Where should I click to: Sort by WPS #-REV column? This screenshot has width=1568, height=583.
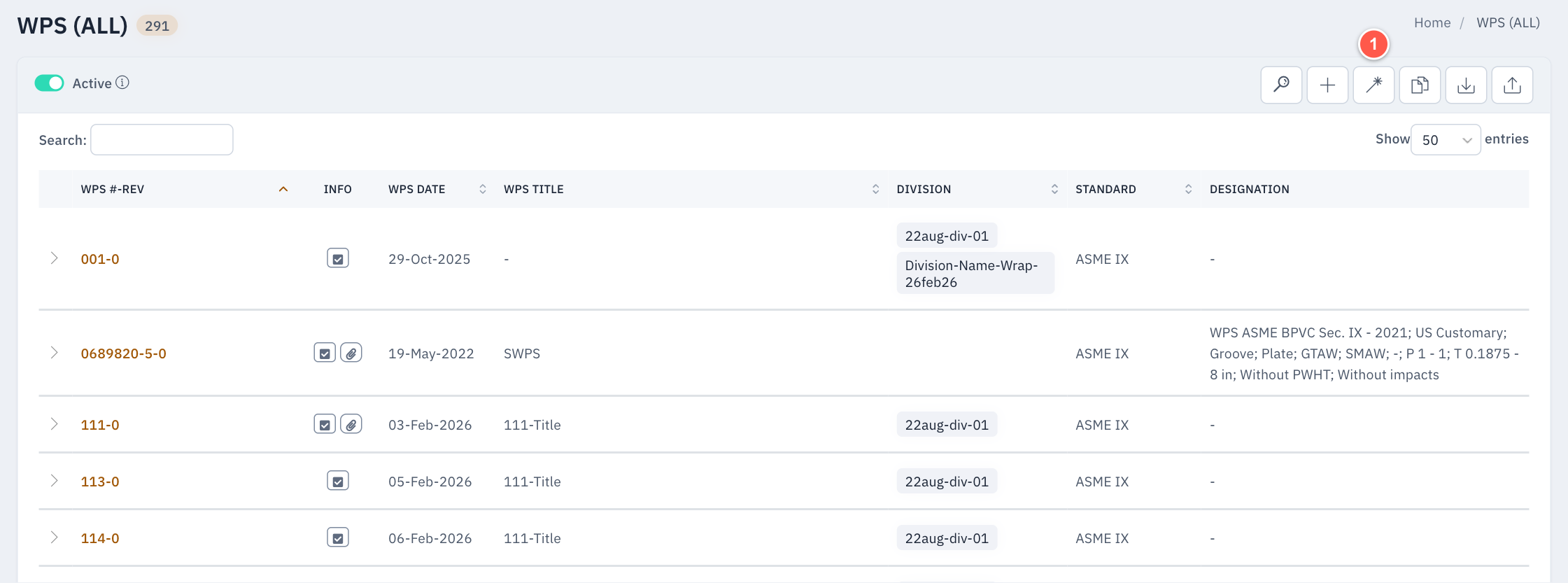(184, 189)
